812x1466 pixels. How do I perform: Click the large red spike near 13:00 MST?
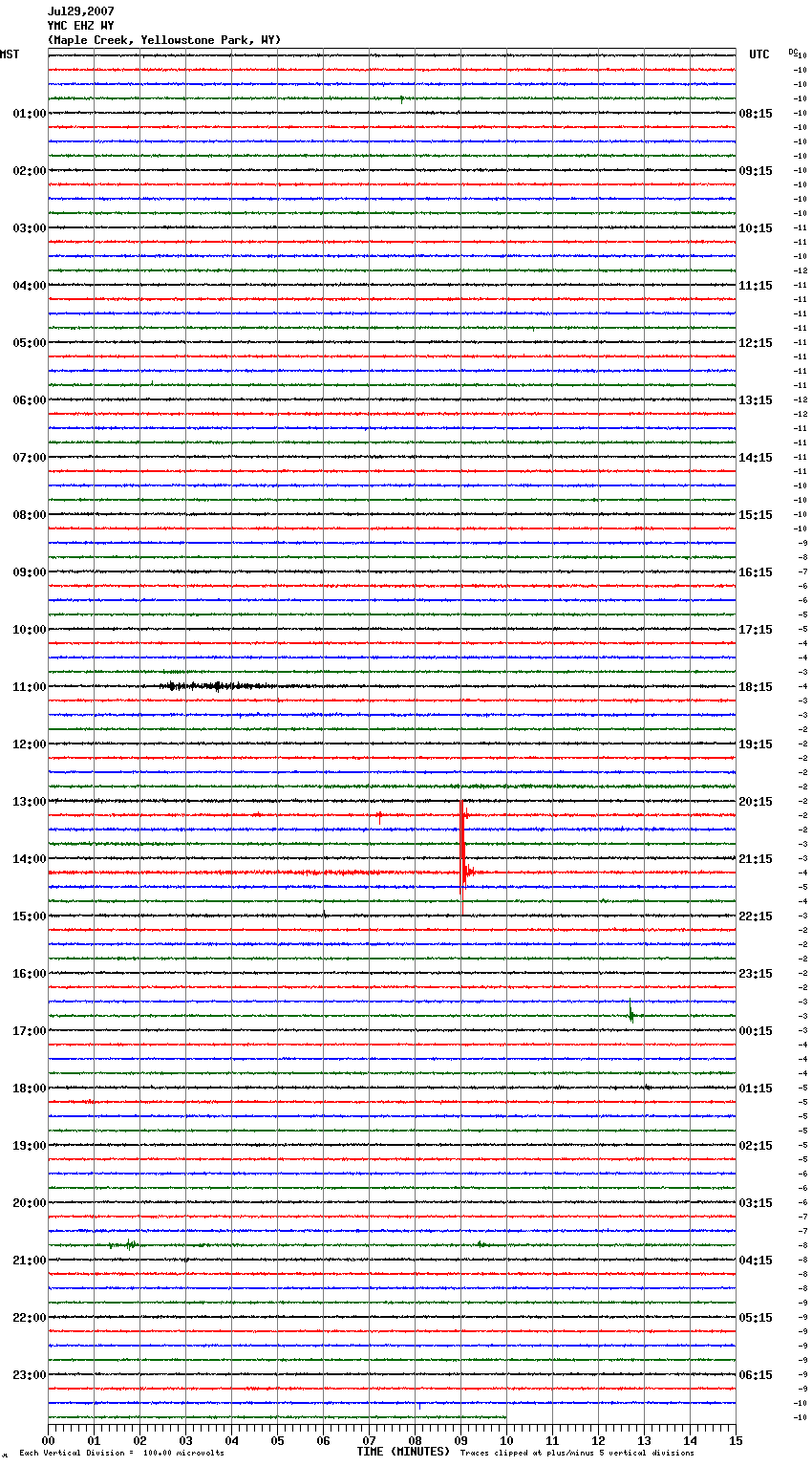pos(462,857)
